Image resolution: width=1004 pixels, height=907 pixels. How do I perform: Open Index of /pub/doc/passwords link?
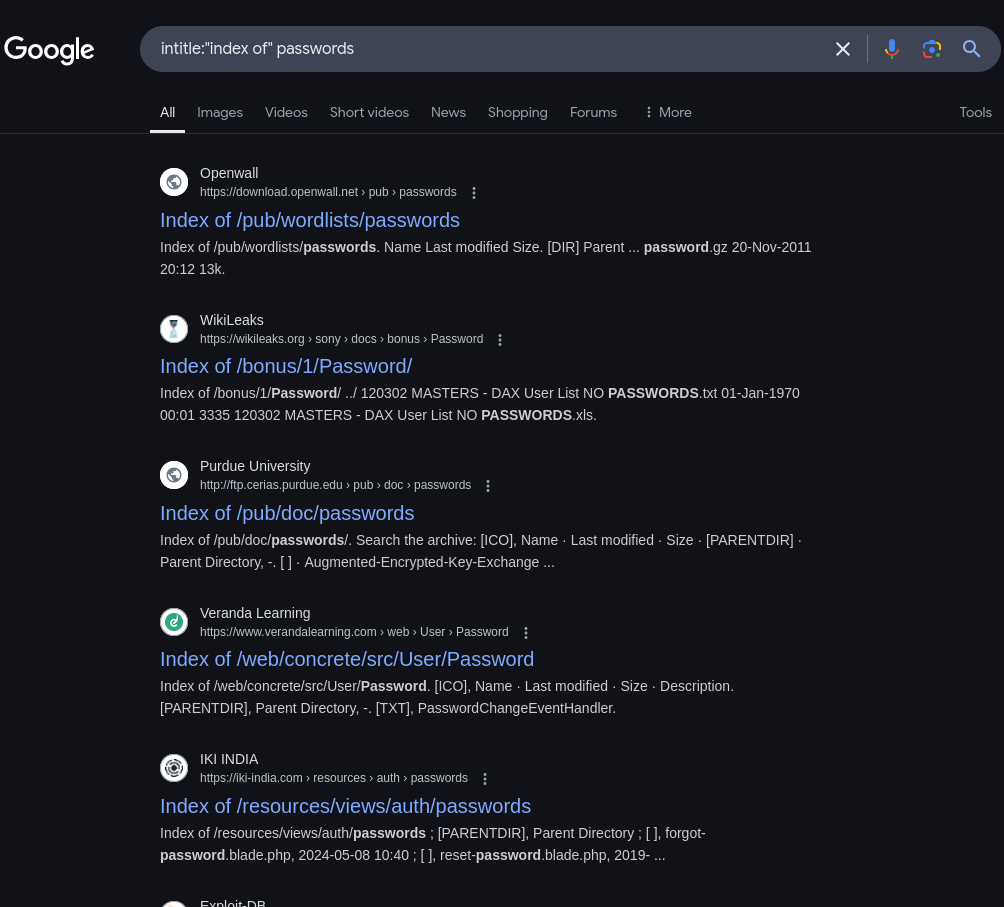[287, 513]
